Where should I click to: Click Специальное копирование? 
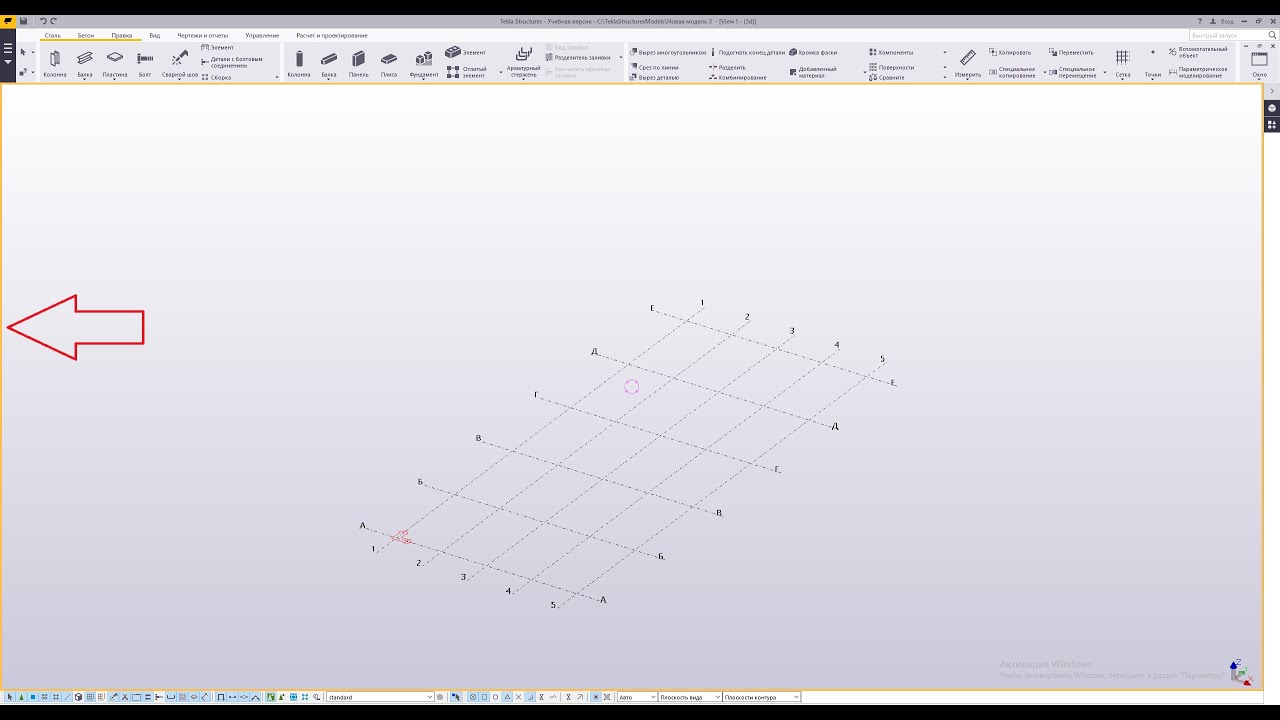coord(1013,72)
